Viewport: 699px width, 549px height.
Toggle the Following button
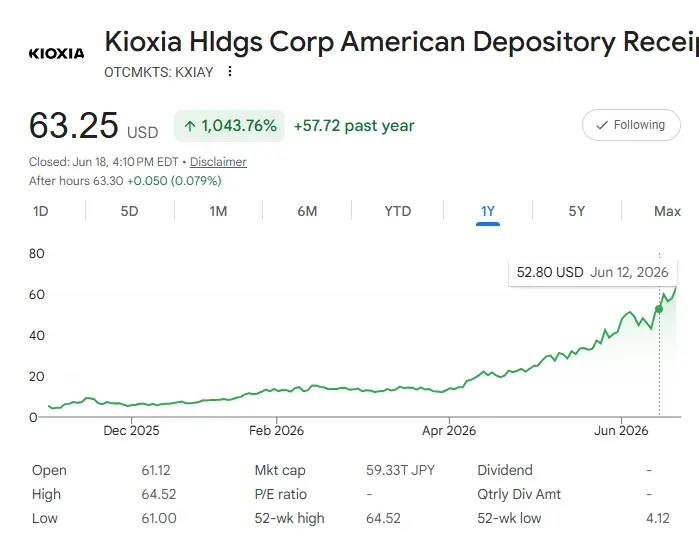click(x=631, y=125)
